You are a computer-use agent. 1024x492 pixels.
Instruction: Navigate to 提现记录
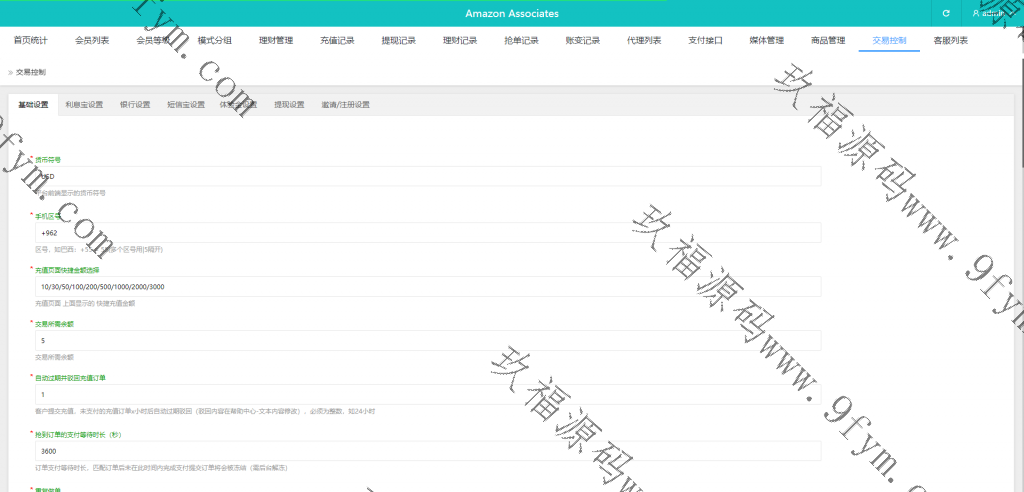[399, 41]
